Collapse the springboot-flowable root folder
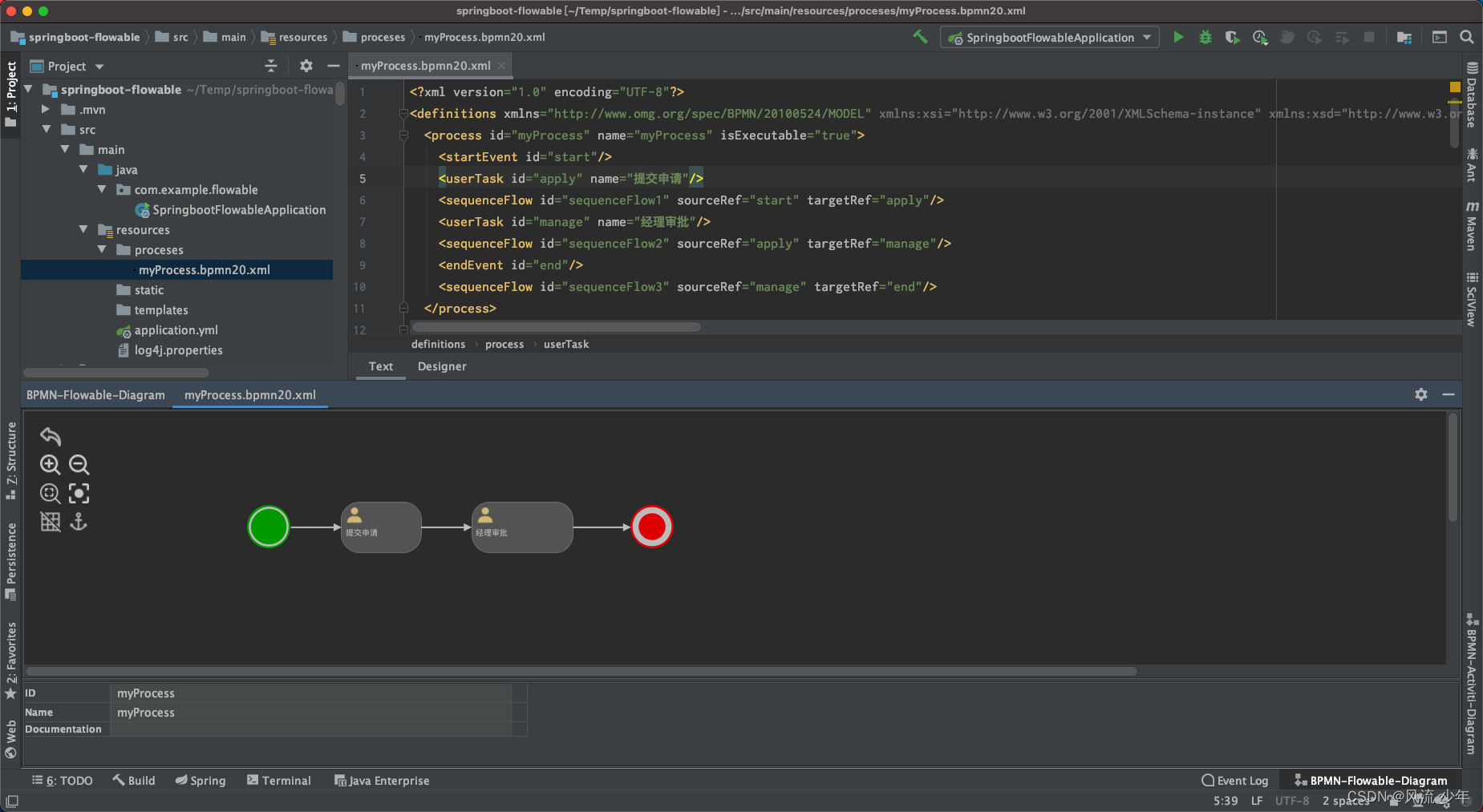Viewport: 1483px width, 812px height. point(29,89)
